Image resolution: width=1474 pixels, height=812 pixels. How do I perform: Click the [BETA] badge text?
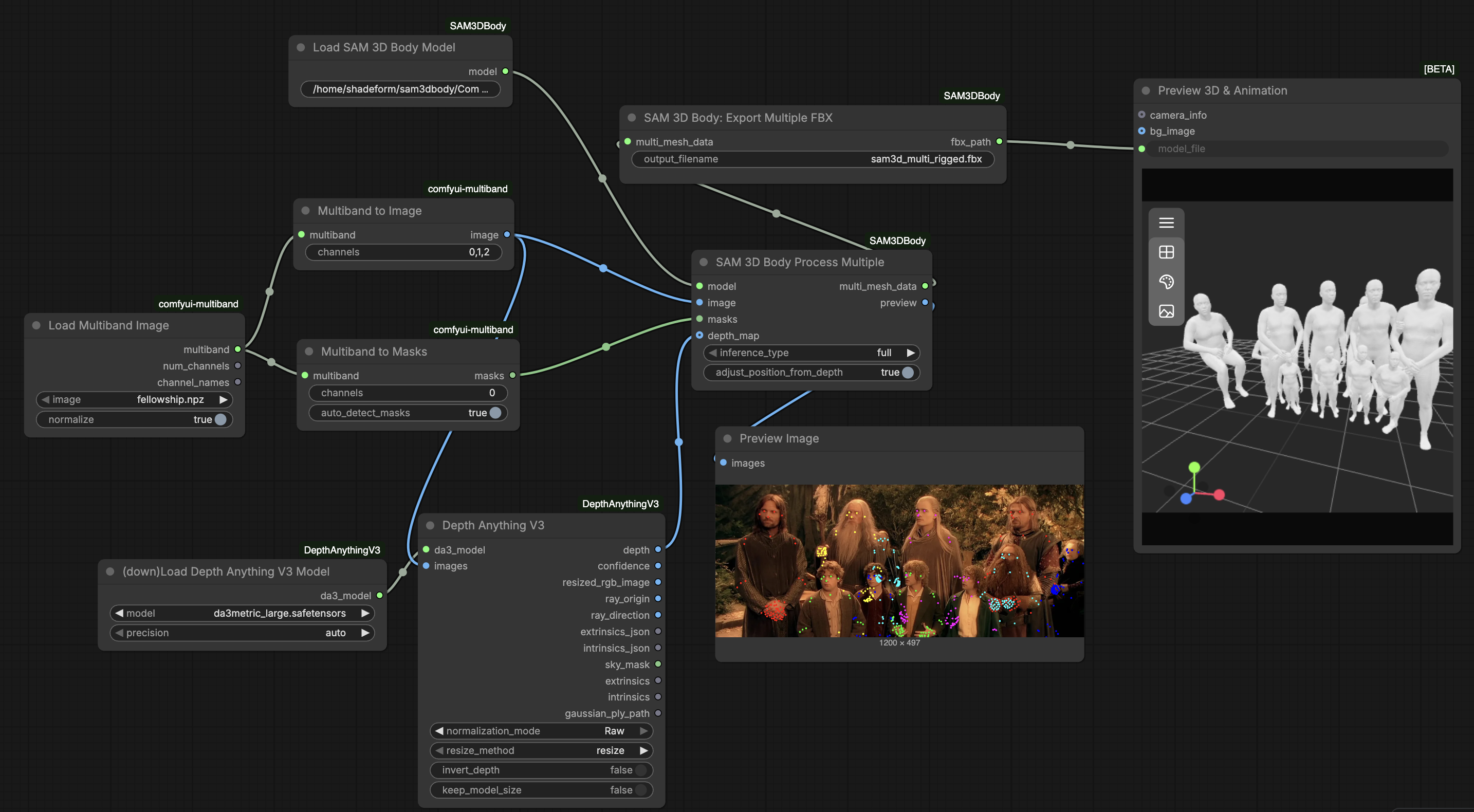[1439, 69]
